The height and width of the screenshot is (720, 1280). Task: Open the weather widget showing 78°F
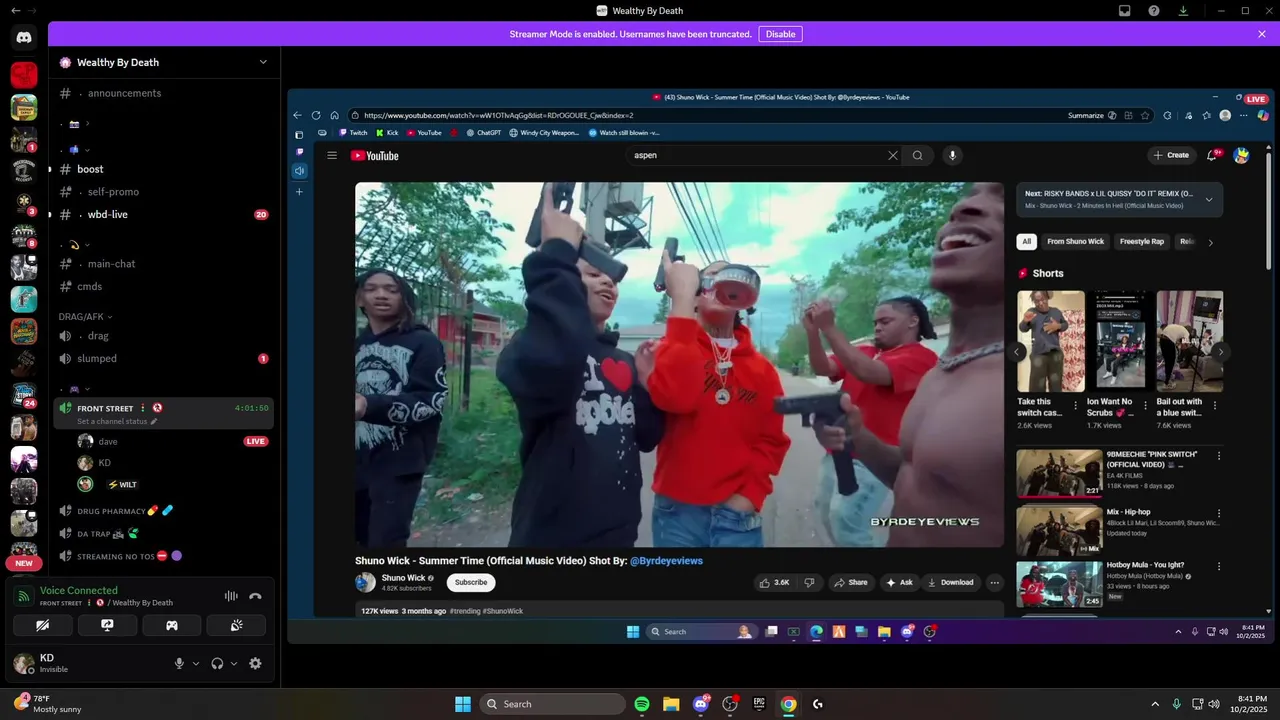pos(48,704)
